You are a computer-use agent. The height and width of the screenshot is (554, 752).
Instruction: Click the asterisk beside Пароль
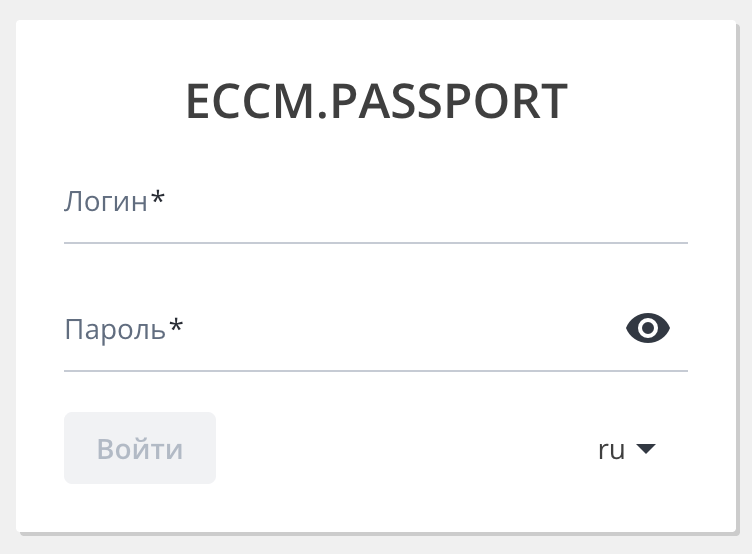176,327
